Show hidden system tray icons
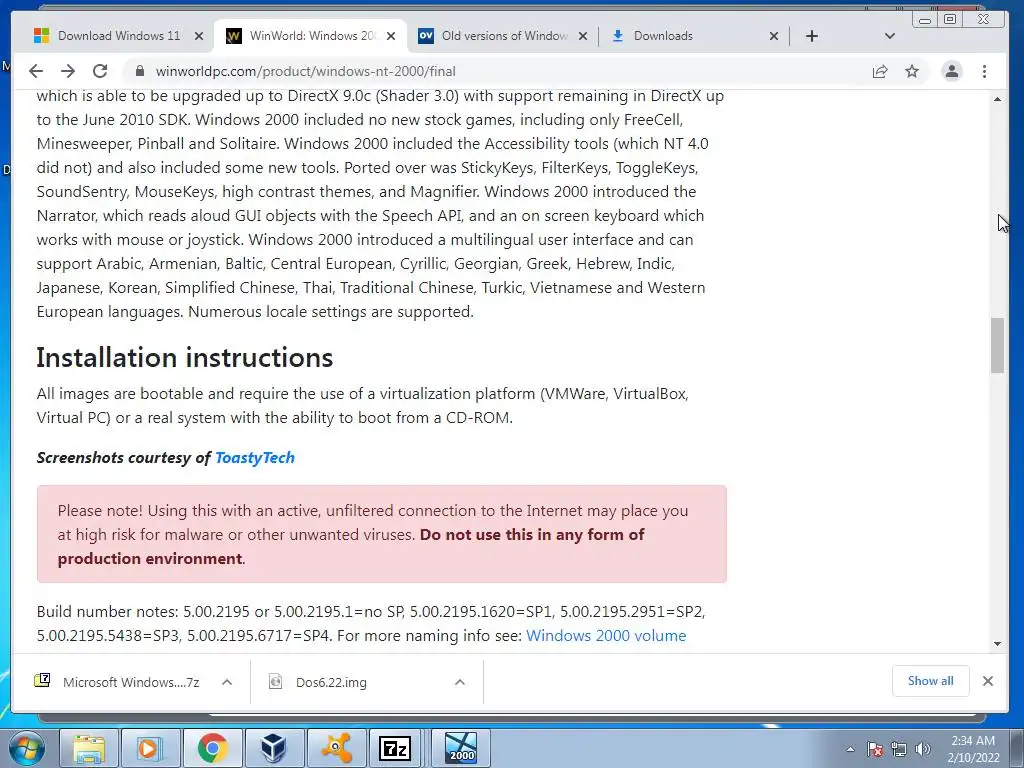Image resolution: width=1024 pixels, height=768 pixels. 850,749
